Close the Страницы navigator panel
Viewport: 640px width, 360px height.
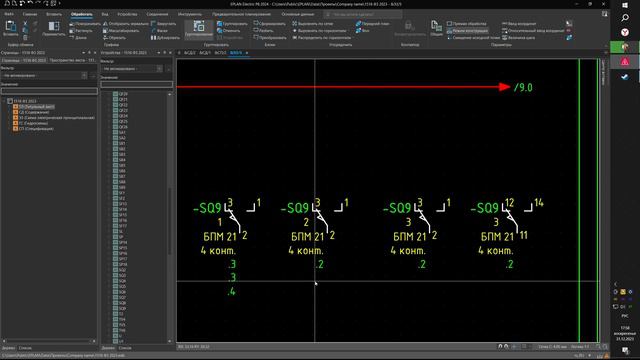pos(95,53)
